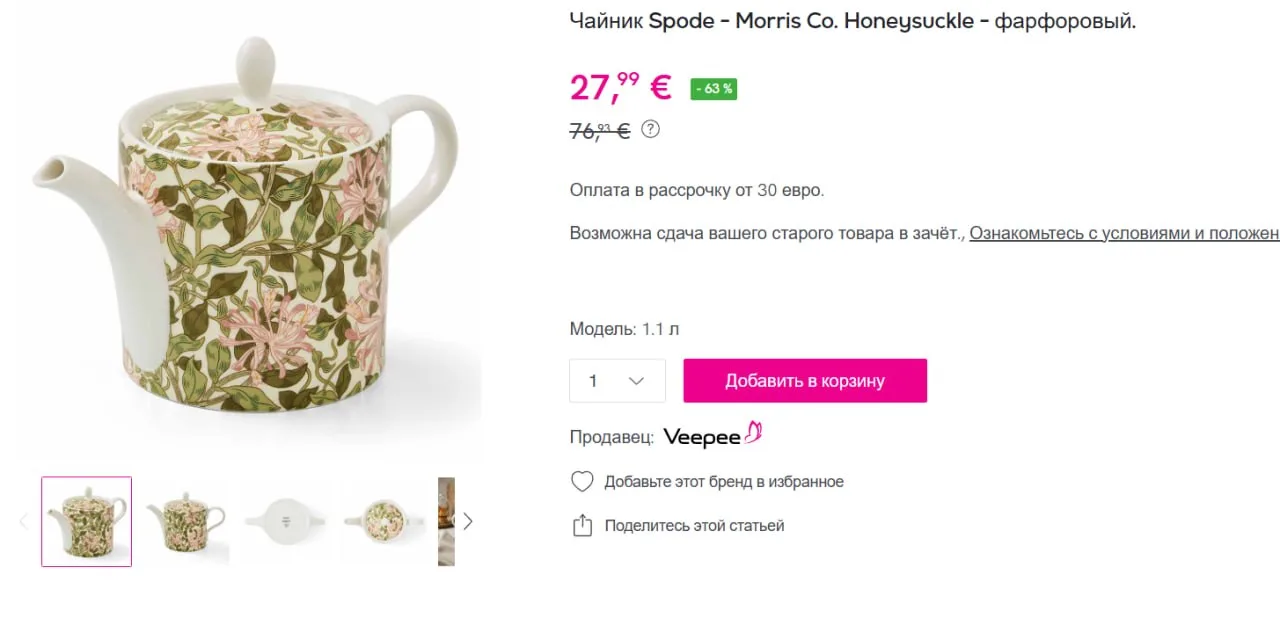1280x633 pixels.
Task: Go to previous thumbnails with left arrow
Action: click(24, 521)
